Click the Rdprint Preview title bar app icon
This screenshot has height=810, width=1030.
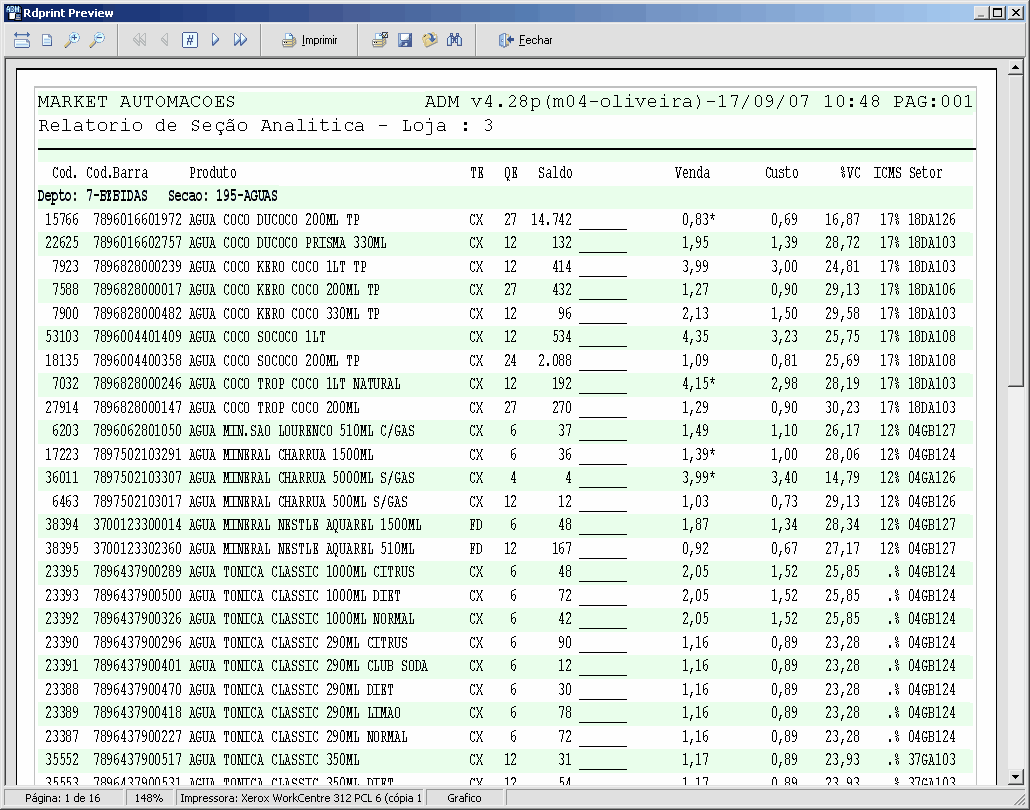pyautogui.click(x=13, y=12)
